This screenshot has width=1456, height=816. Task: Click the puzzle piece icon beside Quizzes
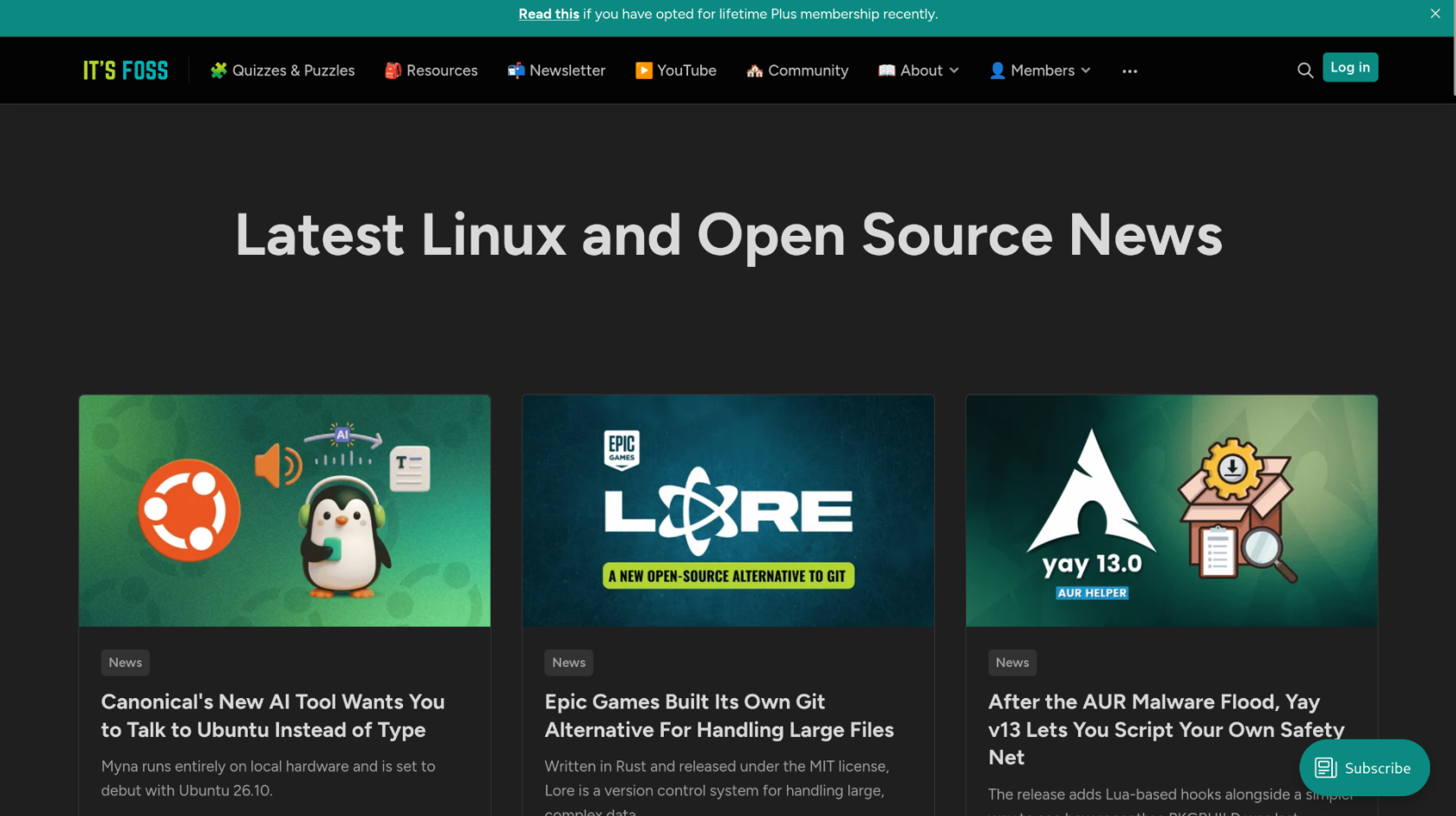pyautogui.click(x=218, y=70)
